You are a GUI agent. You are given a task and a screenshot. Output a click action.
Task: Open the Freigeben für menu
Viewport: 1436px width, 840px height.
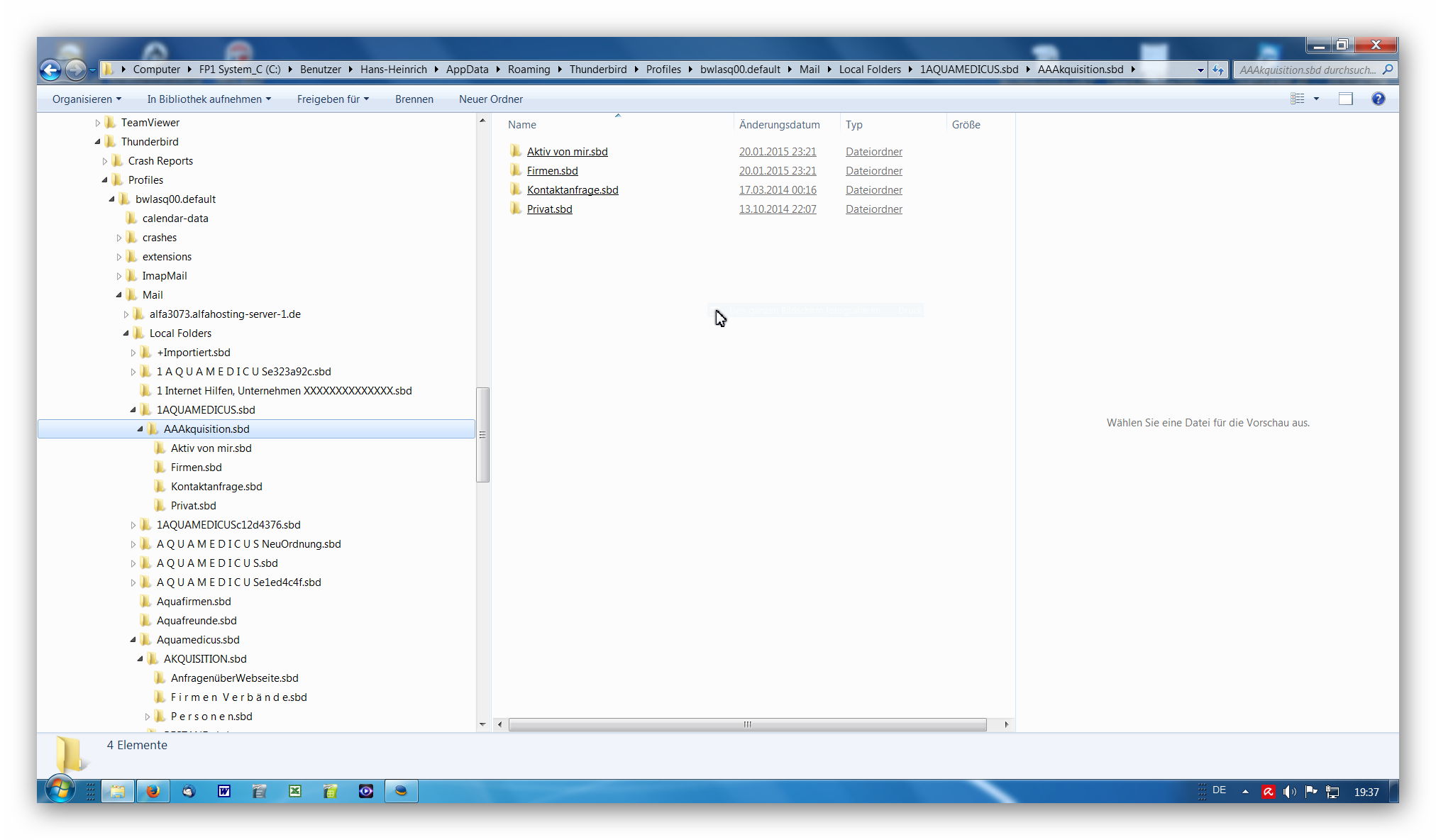333,99
